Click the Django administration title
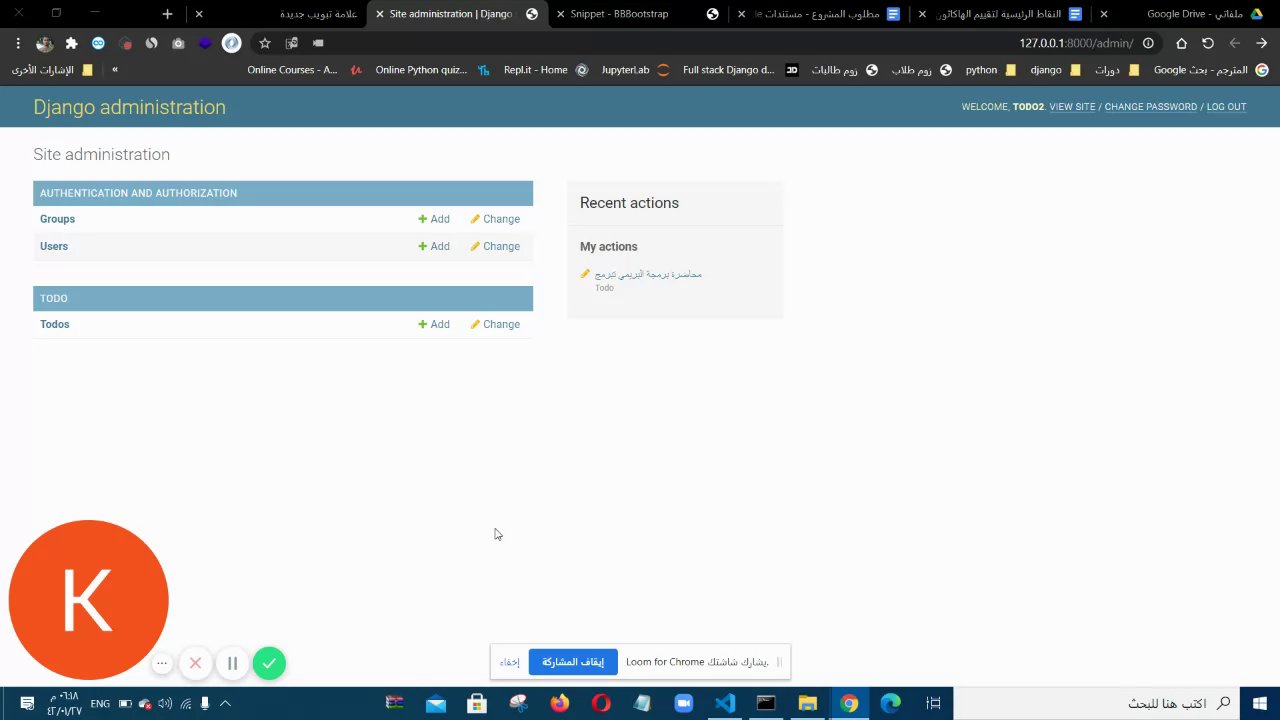Image resolution: width=1280 pixels, height=720 pixels. (x=130, y=107)
